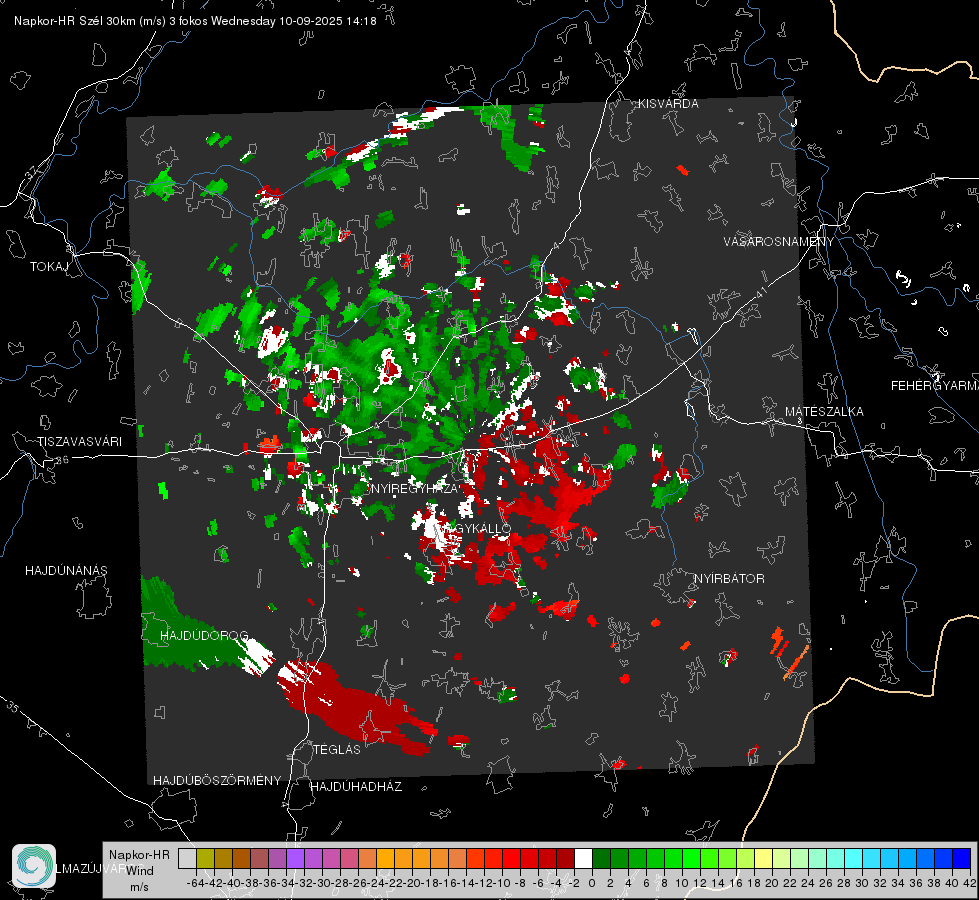Click the HAJDÚHADHÁZ town label
The width and height of the screenshot is (979, 900).
[x=357, y=786]
